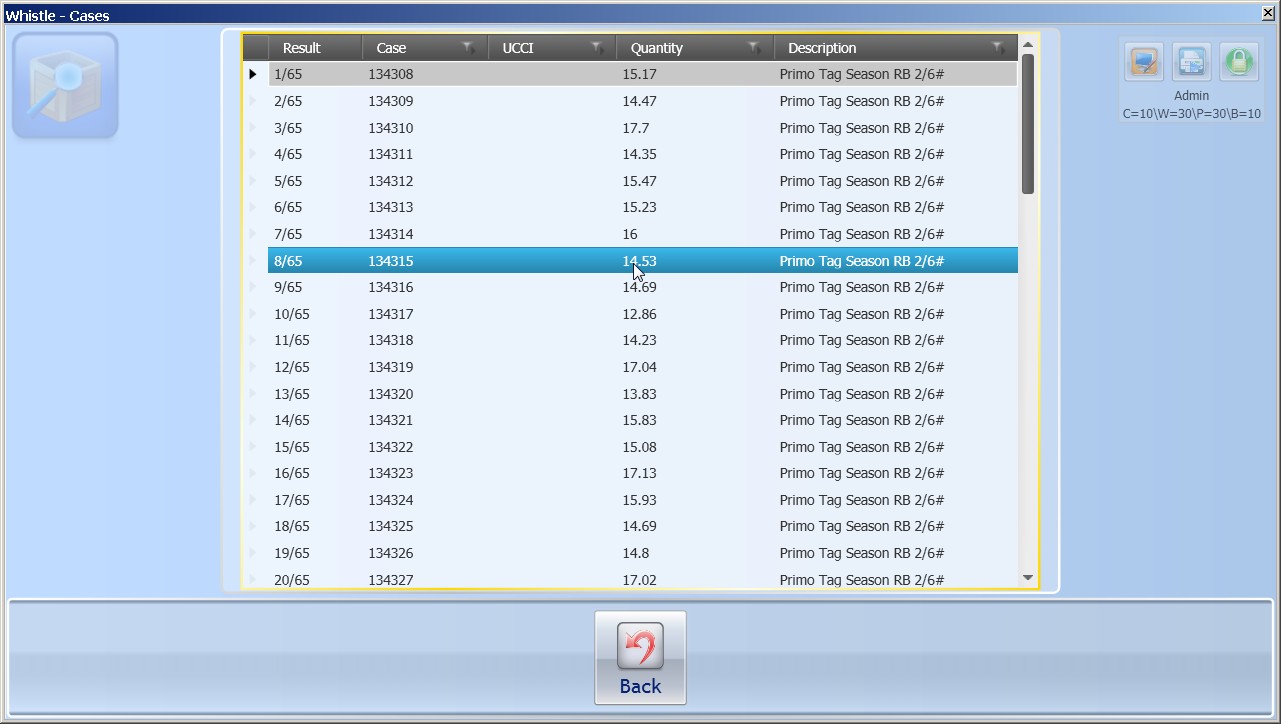Select case number 134314
Image resolution: width=1281 pixels, height=724 pixels.
[x=390, y=234]
